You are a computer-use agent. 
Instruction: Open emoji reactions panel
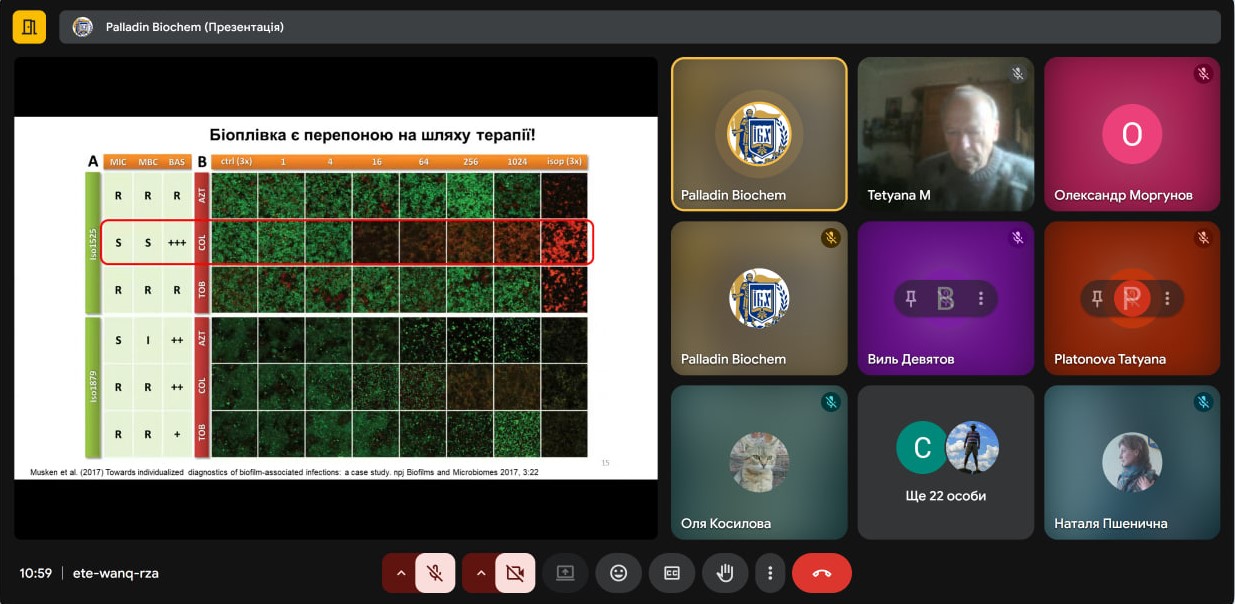618,573
